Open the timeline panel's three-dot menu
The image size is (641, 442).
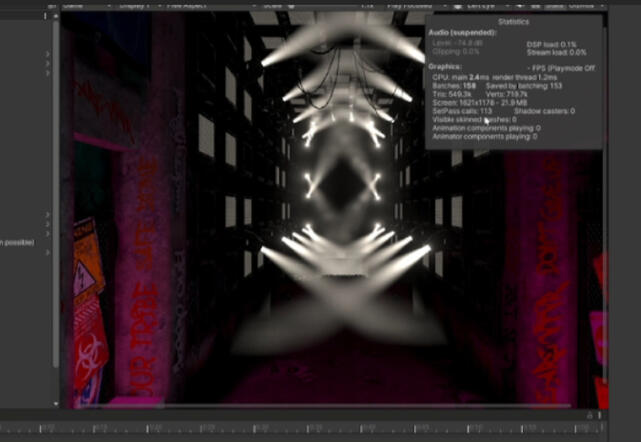click(600, 415)
